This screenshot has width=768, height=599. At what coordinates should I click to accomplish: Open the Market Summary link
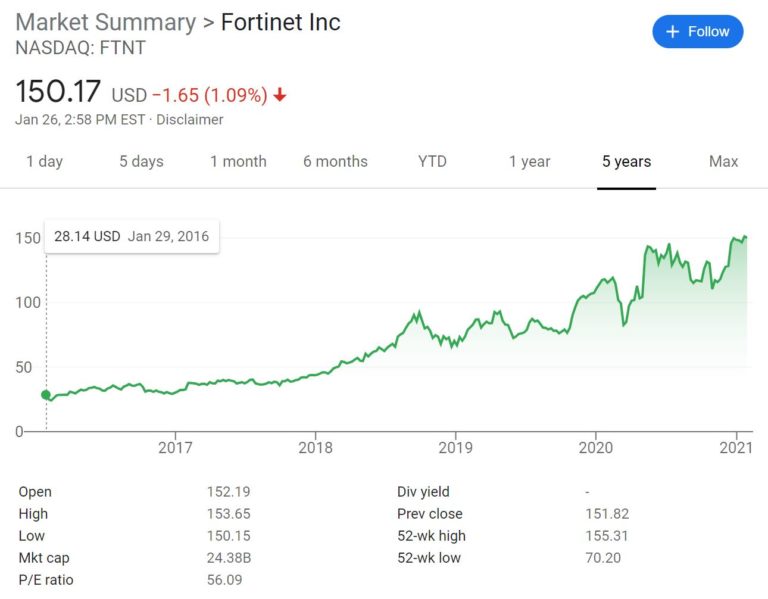(106, 23)
